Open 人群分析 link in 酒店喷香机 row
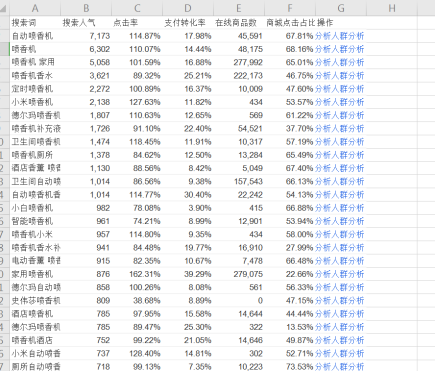This screenshot has width=435, height=371. point(348,314)
